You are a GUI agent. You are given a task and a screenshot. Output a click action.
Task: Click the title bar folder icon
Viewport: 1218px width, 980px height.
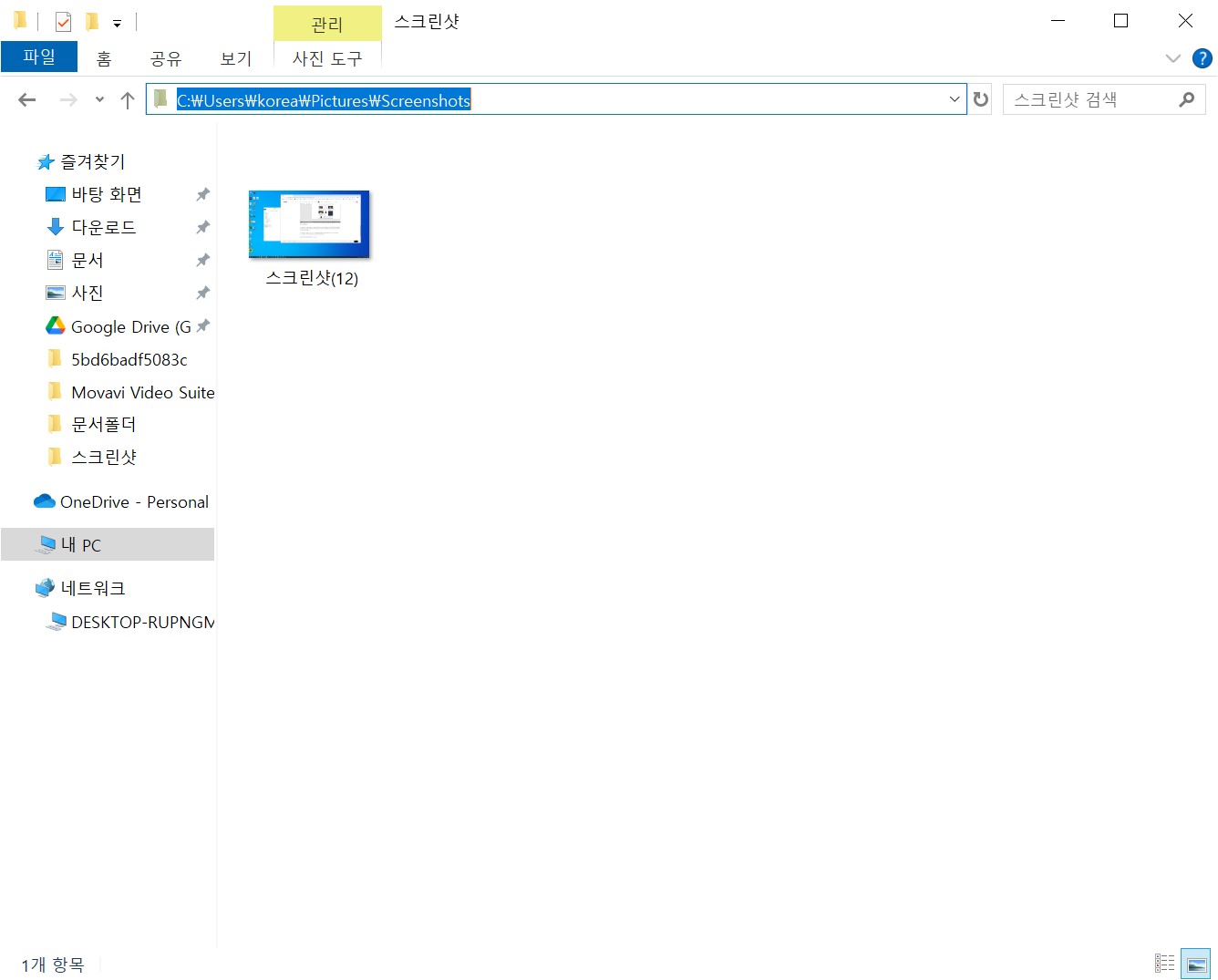[19, 20]
